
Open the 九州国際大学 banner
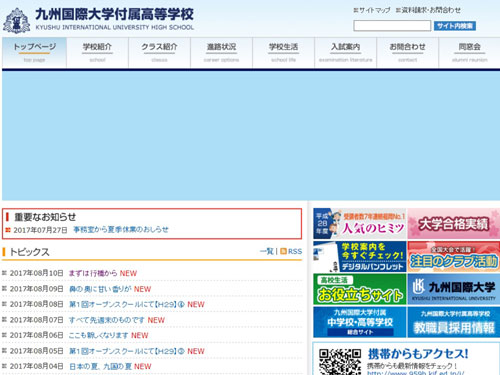tap(453, 289)
